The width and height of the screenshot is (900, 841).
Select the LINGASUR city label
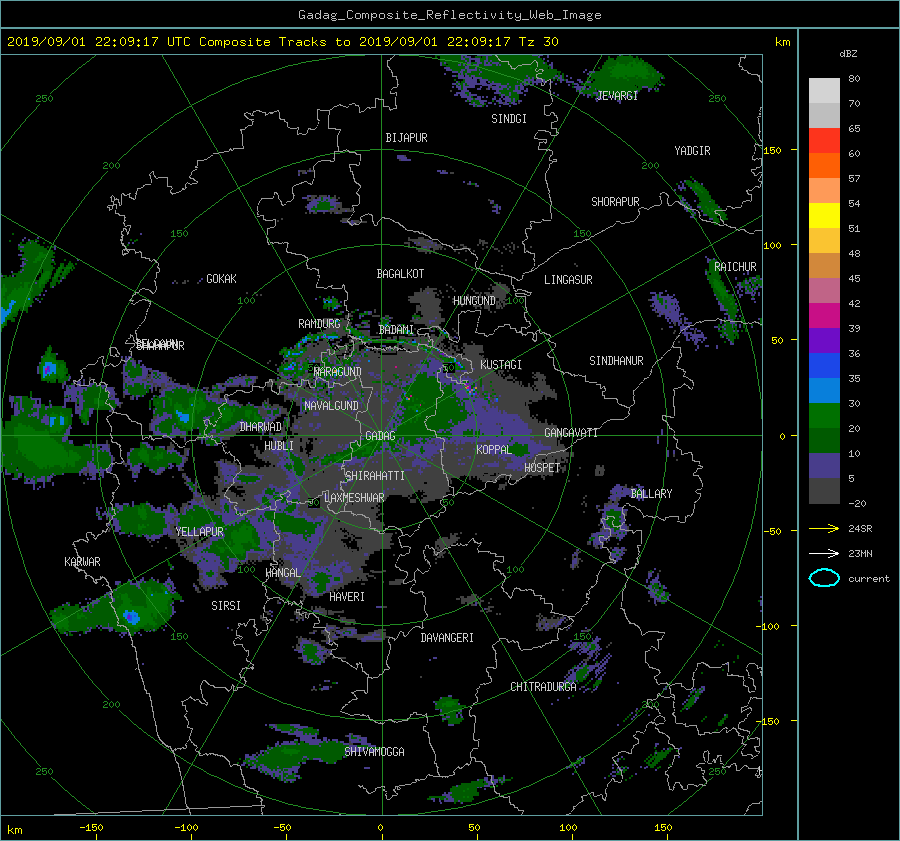(568, 280)
